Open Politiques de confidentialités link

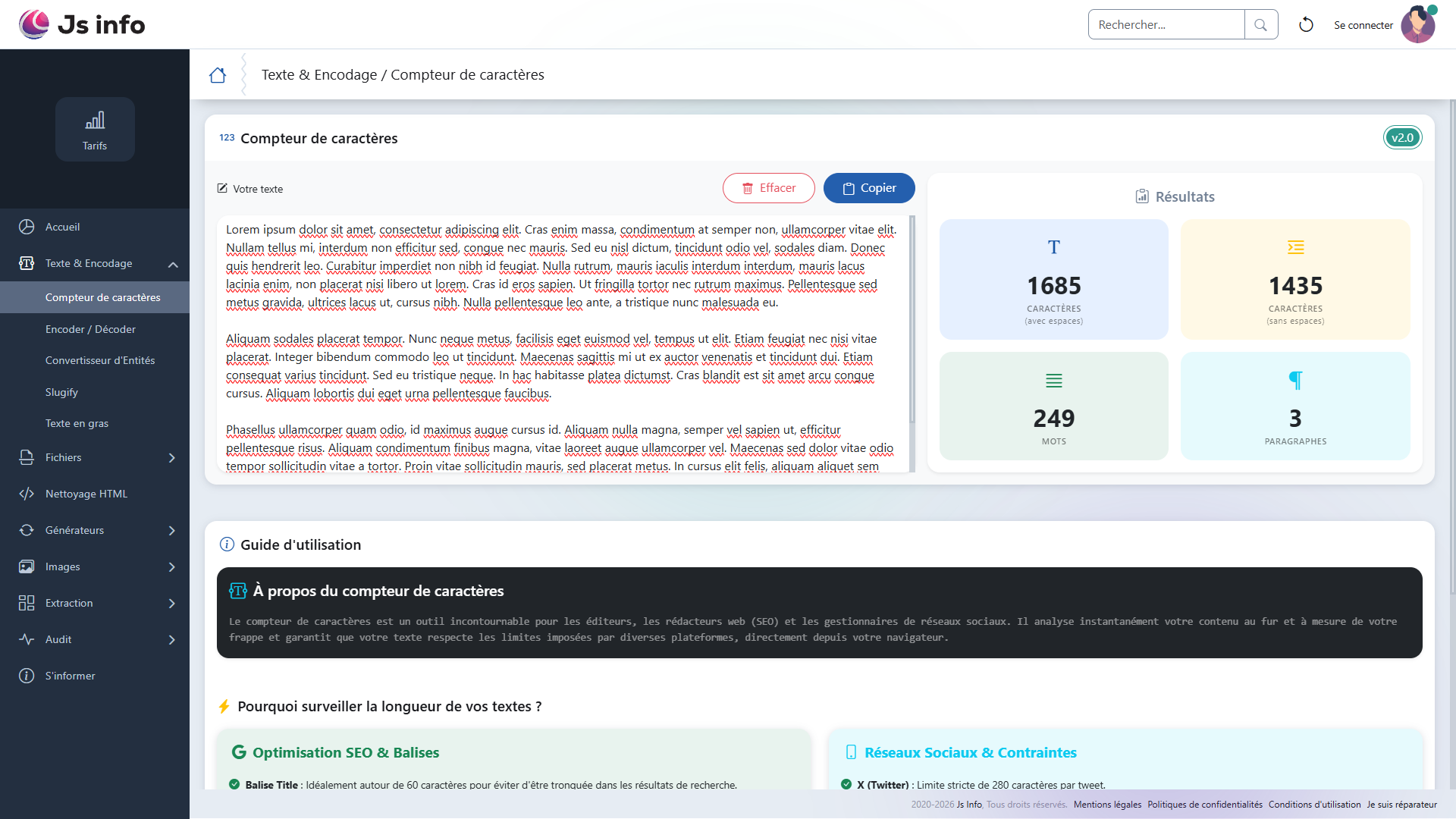click(1205, 805)
